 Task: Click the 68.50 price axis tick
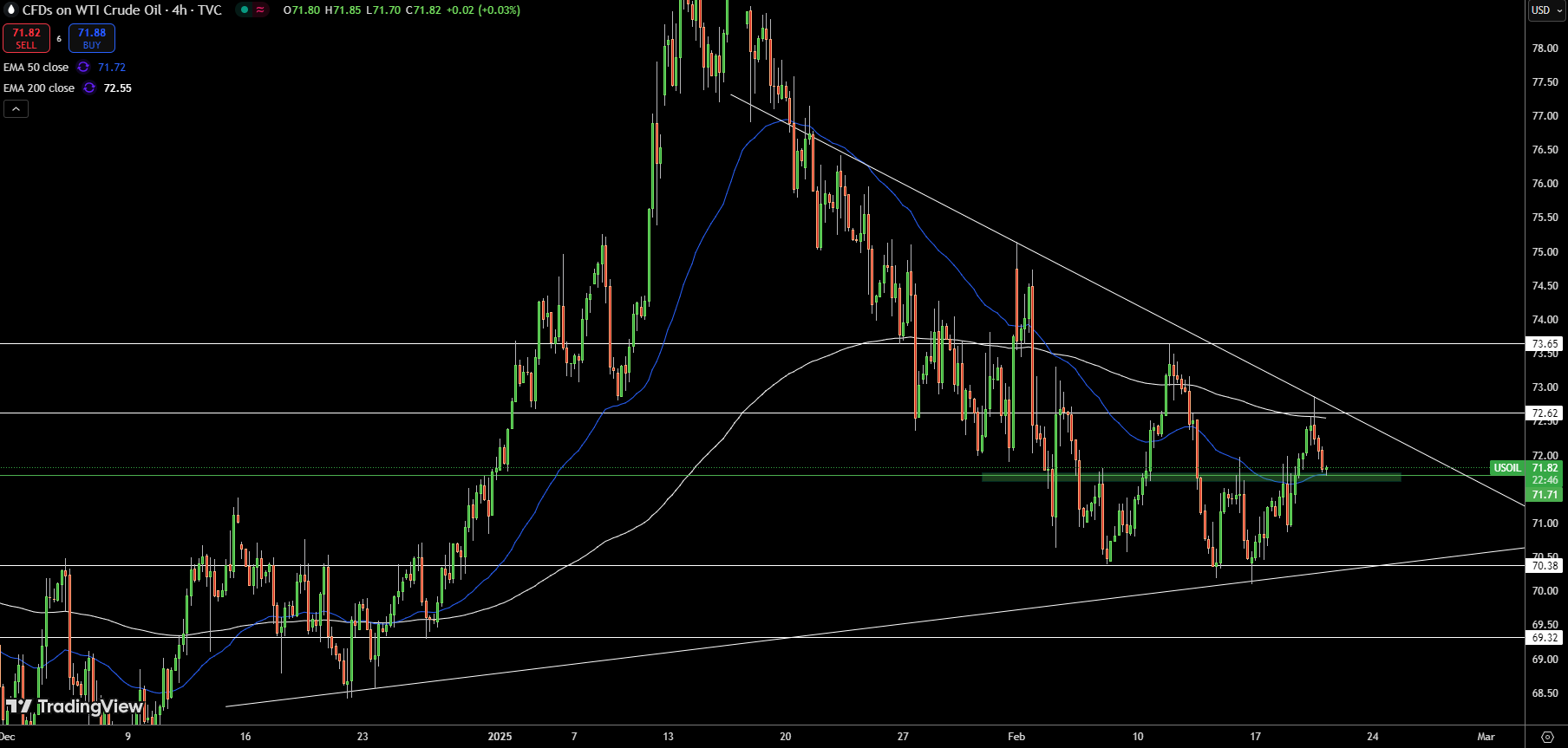pos(1545,693)
